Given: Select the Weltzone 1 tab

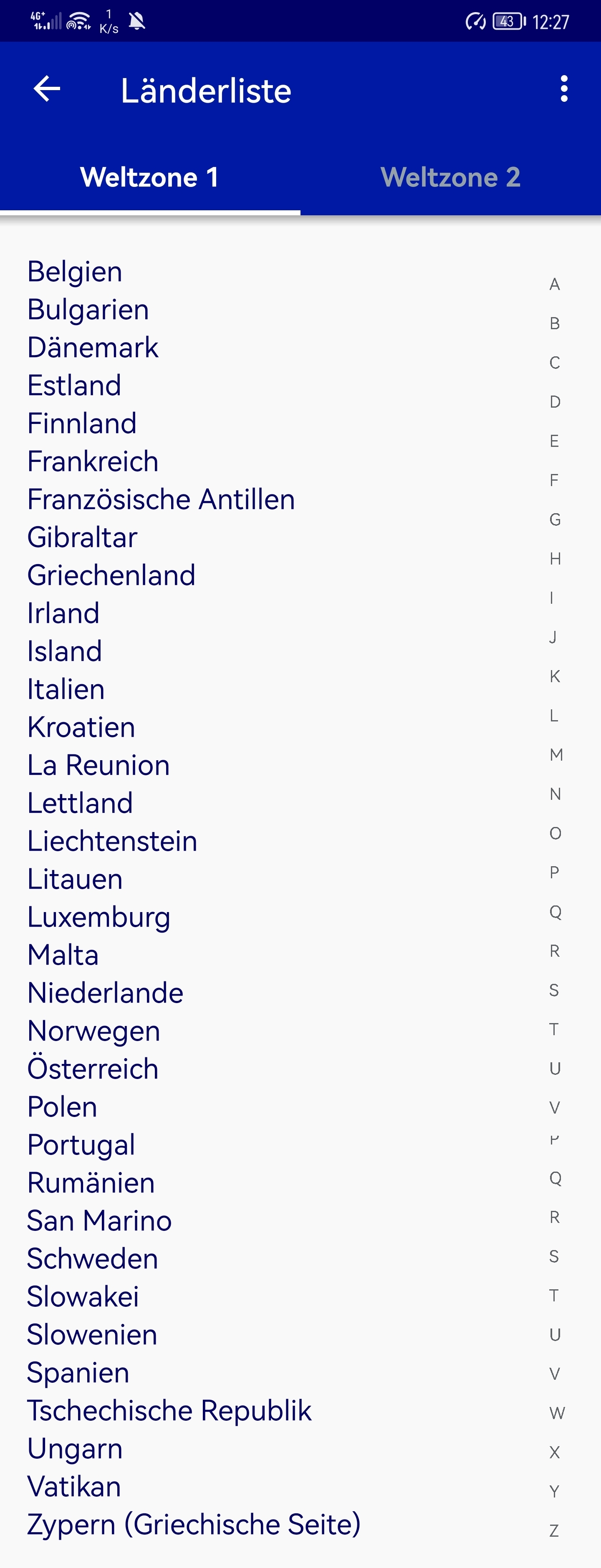Looking at the screenshot, I should pos(150,178).
